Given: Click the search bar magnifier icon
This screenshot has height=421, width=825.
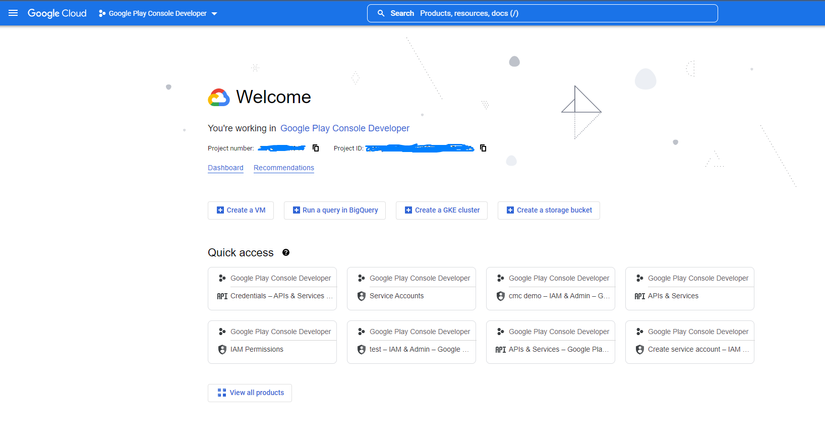Looking at the screenshot, I should [381, 13].
